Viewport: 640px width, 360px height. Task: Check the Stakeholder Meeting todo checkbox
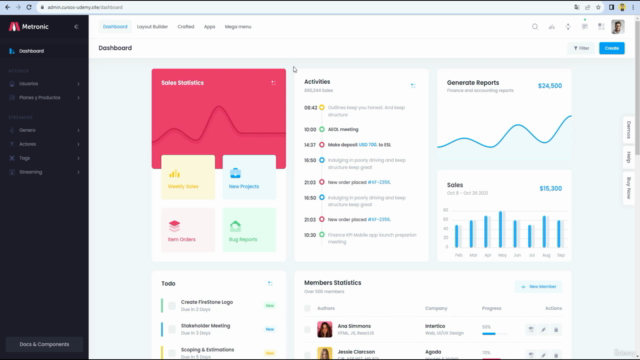pyautogui.click(x=172, y=329)
